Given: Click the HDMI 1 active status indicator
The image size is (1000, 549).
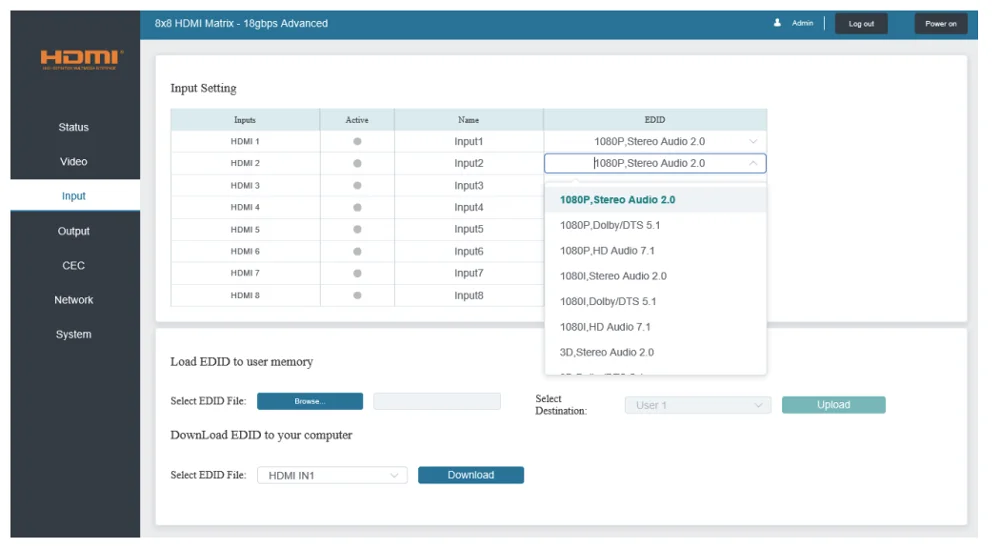Looking at the screenshot, I should 357,142.
